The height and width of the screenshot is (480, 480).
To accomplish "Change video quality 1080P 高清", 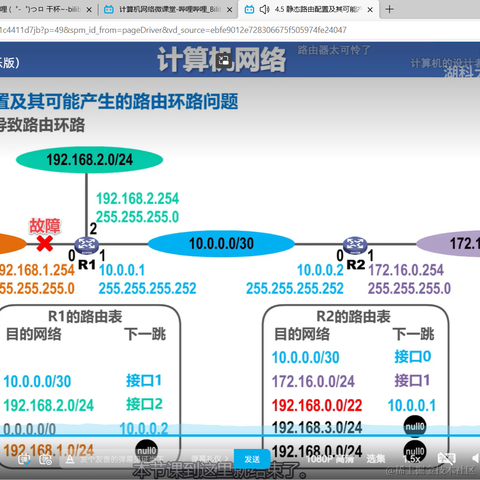I will click(330, 459).
